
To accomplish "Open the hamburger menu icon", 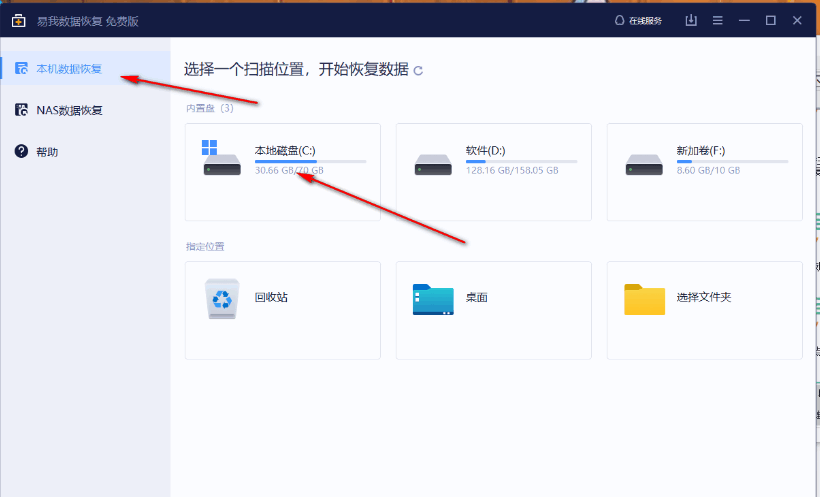I will pyautogui.click(x=718, y=20).
